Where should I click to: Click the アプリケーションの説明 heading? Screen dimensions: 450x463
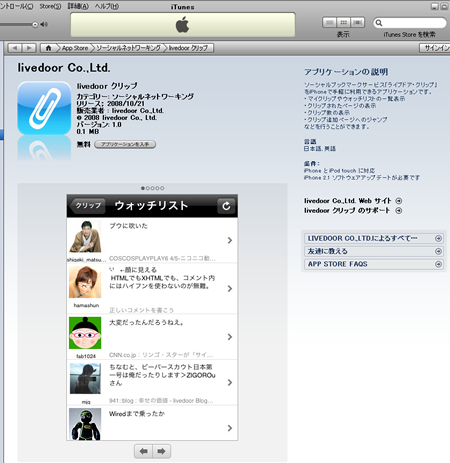(346, 72)
